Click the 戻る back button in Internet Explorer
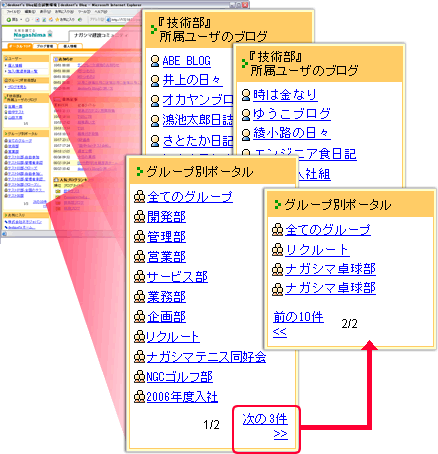The width and height of the screenshot is (438, 454). click(x=12, y=20)
